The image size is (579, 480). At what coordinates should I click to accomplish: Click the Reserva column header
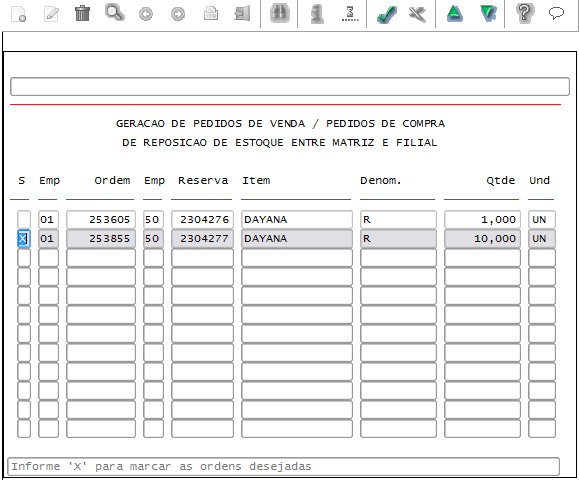point(203,181)
